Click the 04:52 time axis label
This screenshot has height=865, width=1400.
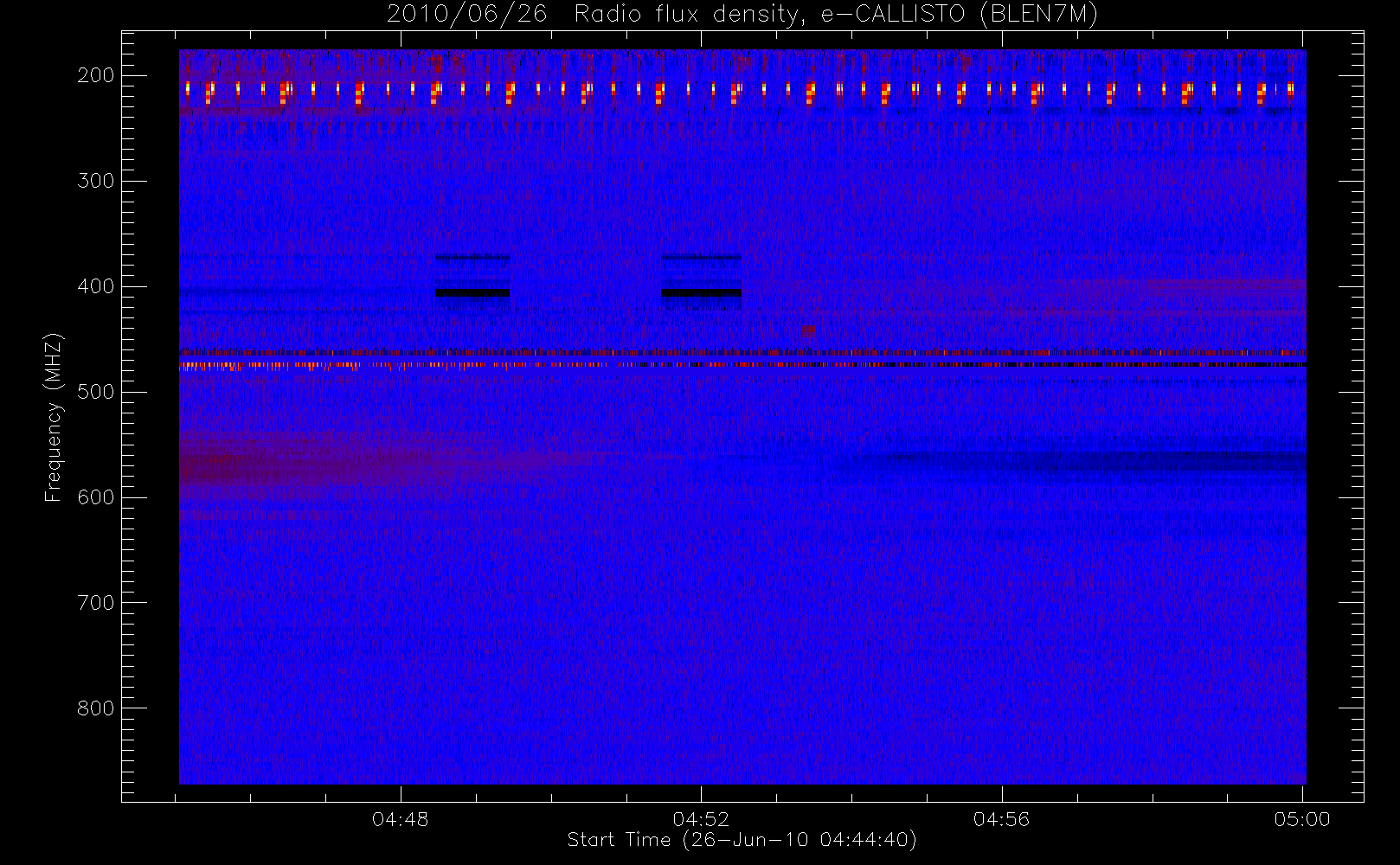[701, 819]
